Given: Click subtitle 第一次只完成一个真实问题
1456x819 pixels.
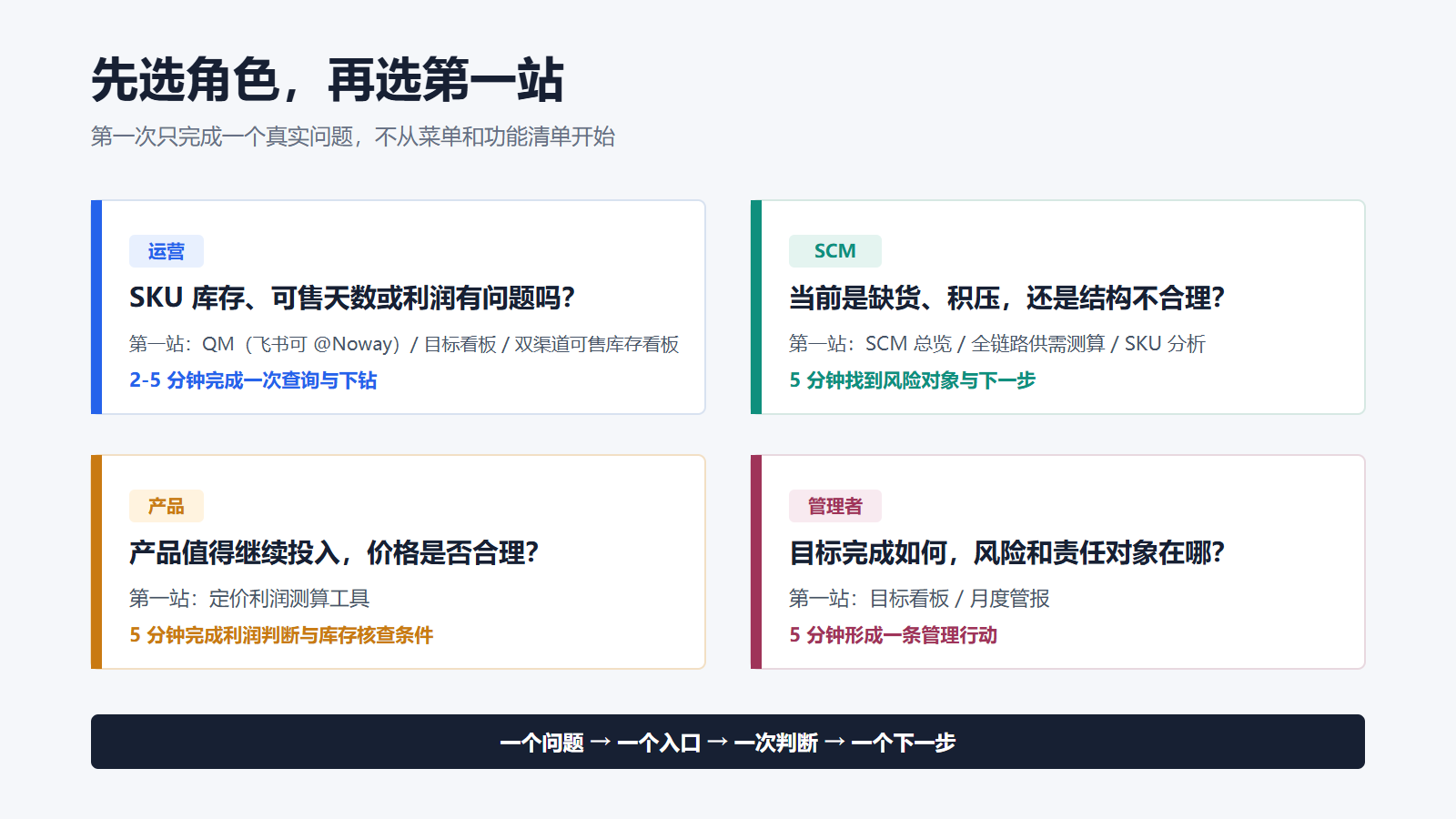Looking at the screenshot, I should tap(353, 136).
